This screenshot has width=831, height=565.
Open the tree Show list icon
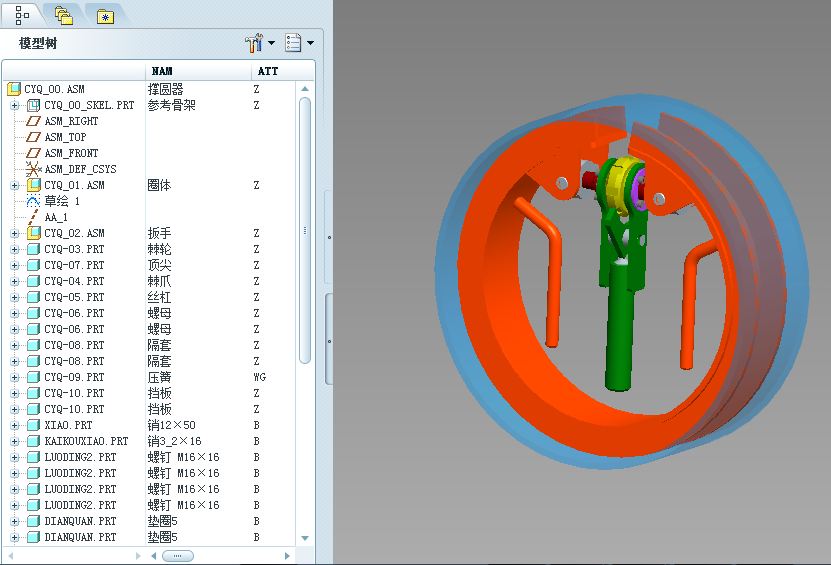293,43
